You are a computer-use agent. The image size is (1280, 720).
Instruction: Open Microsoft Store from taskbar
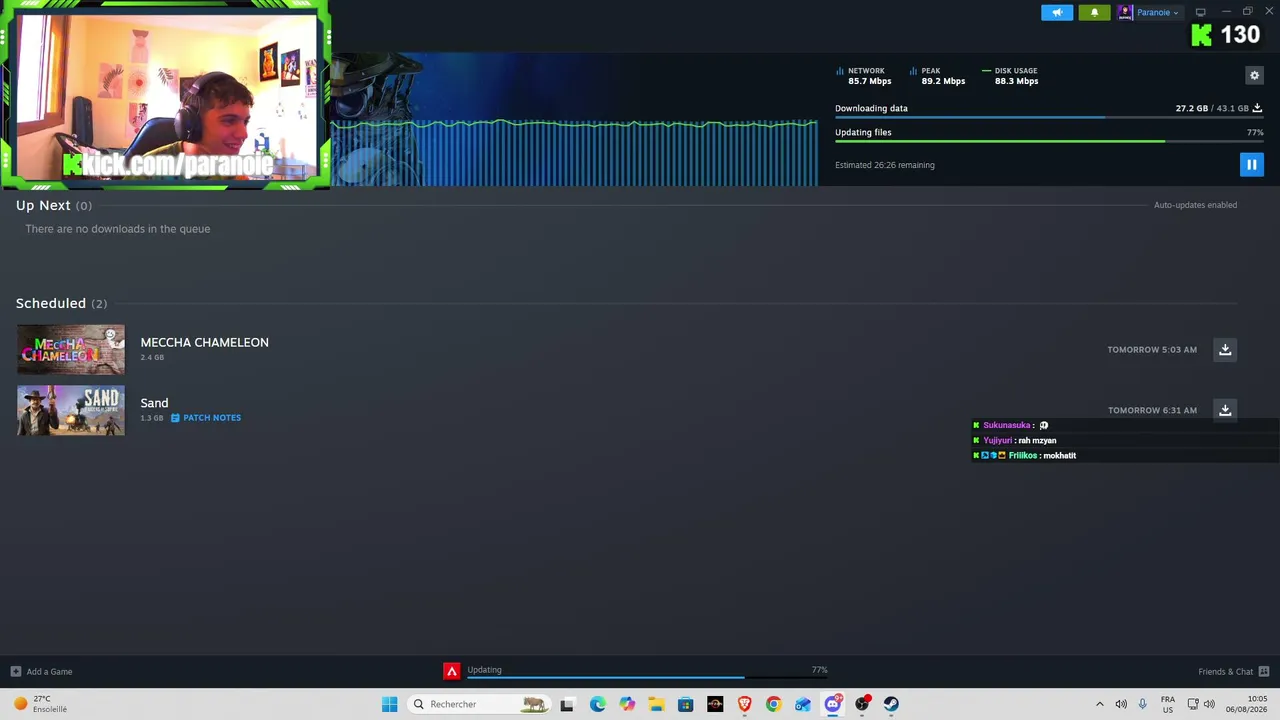pos(685,704)
